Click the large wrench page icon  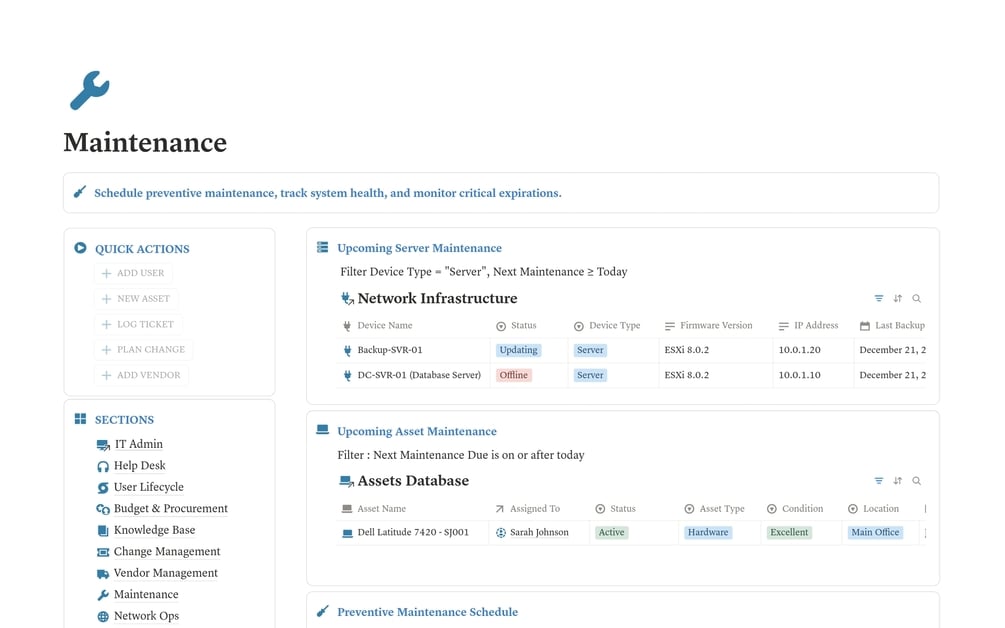(x=89, y=90)
